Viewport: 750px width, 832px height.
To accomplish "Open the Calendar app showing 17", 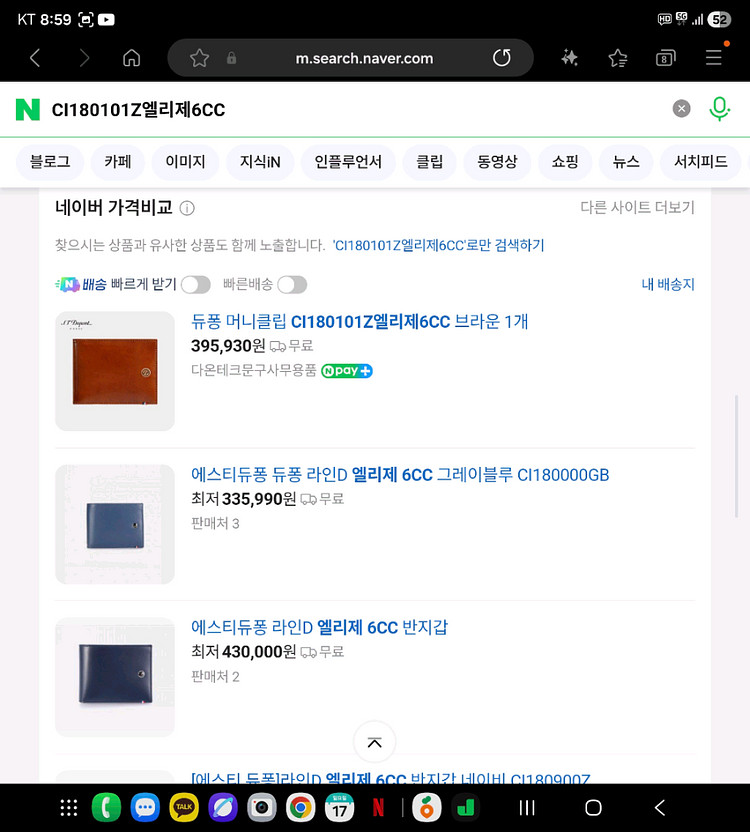I will tap(340, 808).
